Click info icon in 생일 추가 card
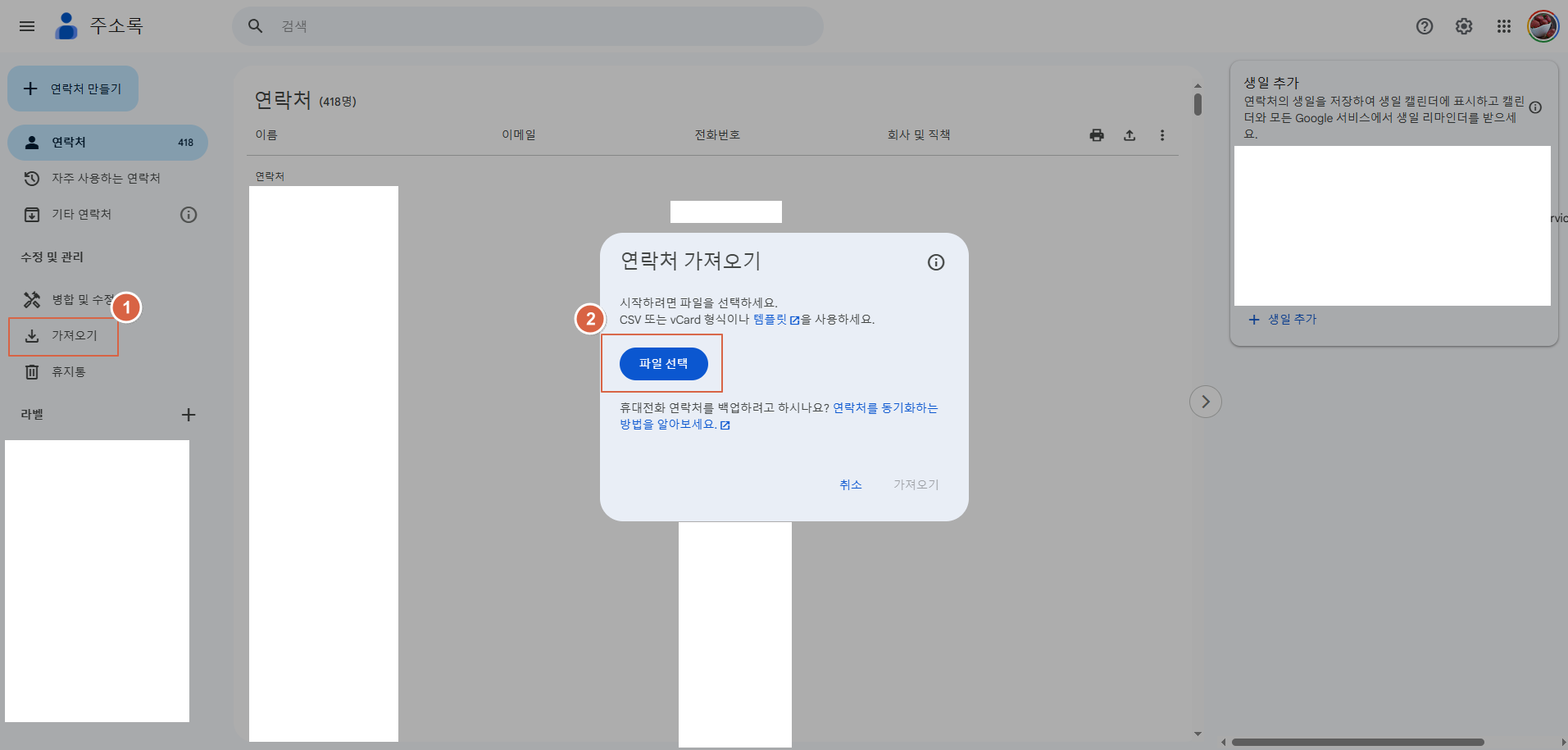 coord(1535,107)
